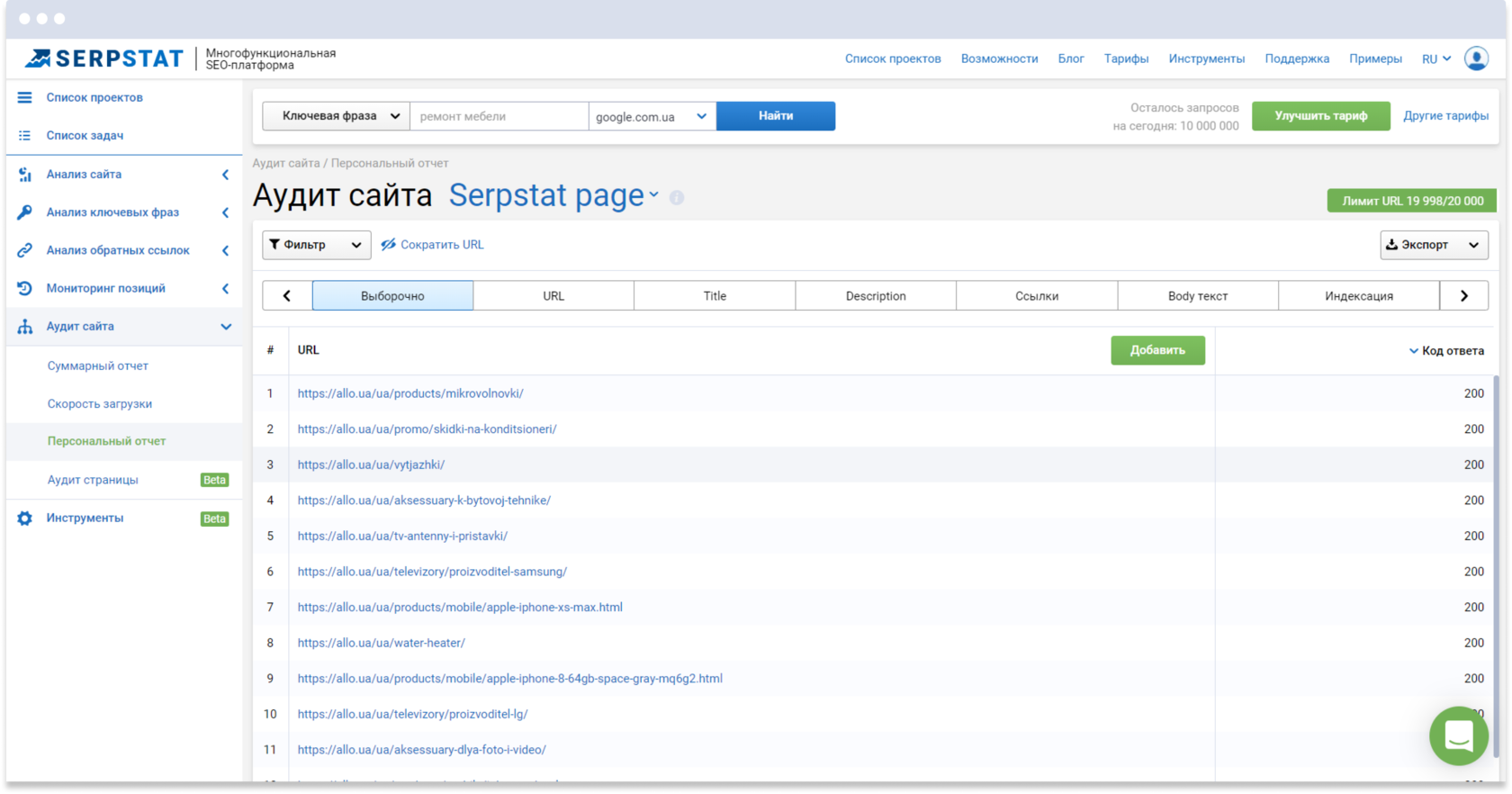The image size is (1512, 794).
Task: Open Блог in top navigation
Action: pos(1071,59)
